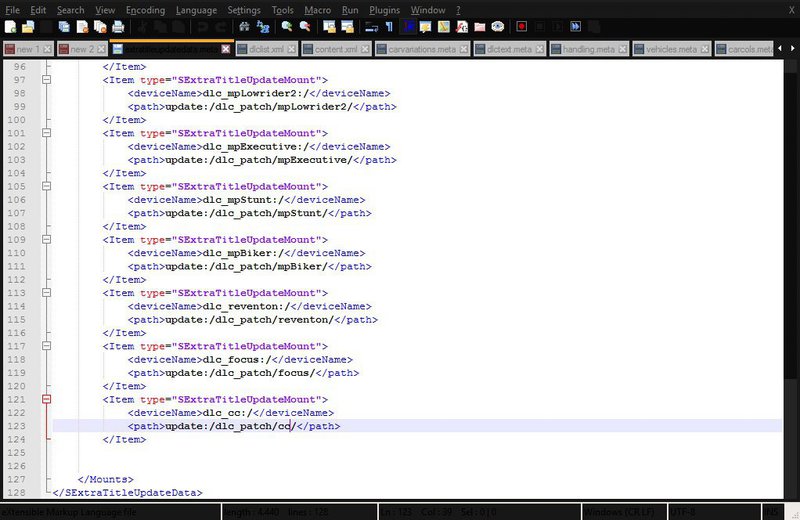This screenshot has height=520, width=800.
Task: Toggle document monitoring eye icon
Action: point(497,27)
